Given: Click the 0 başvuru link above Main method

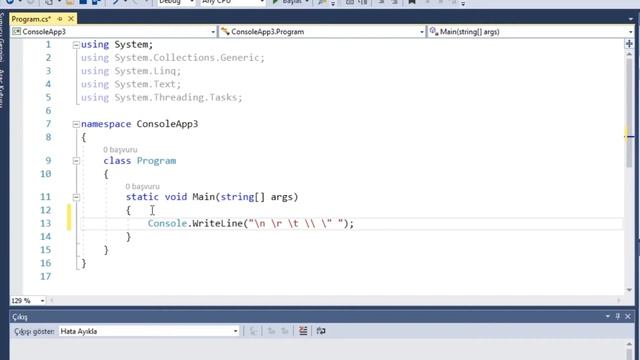Looking at the screenshot, I should [142, 186].
